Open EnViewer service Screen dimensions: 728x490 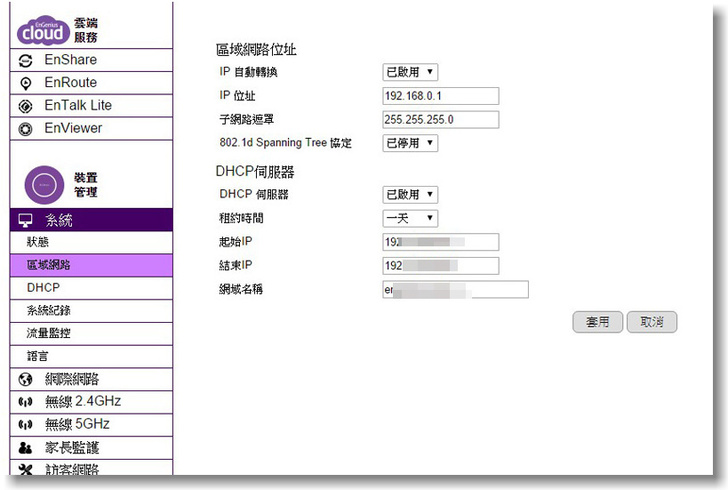91,128
